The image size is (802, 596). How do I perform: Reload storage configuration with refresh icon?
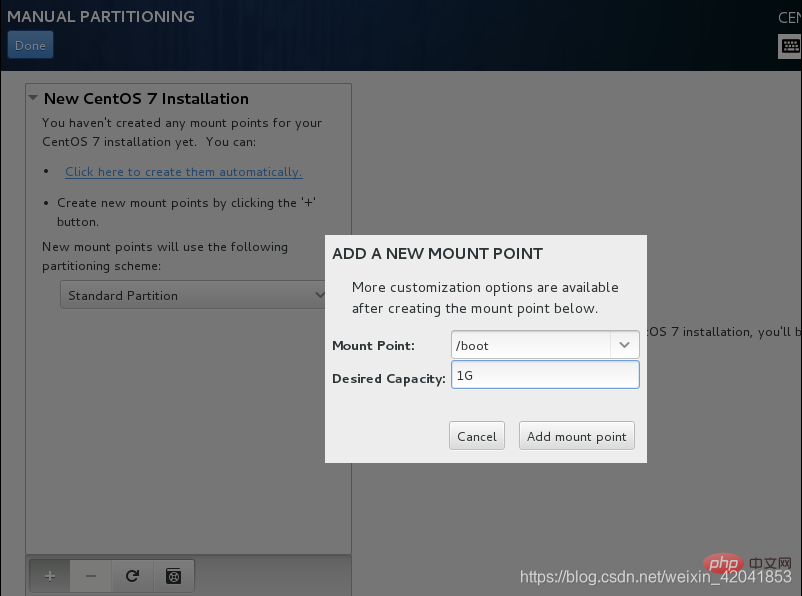click(x=132, y=576)
